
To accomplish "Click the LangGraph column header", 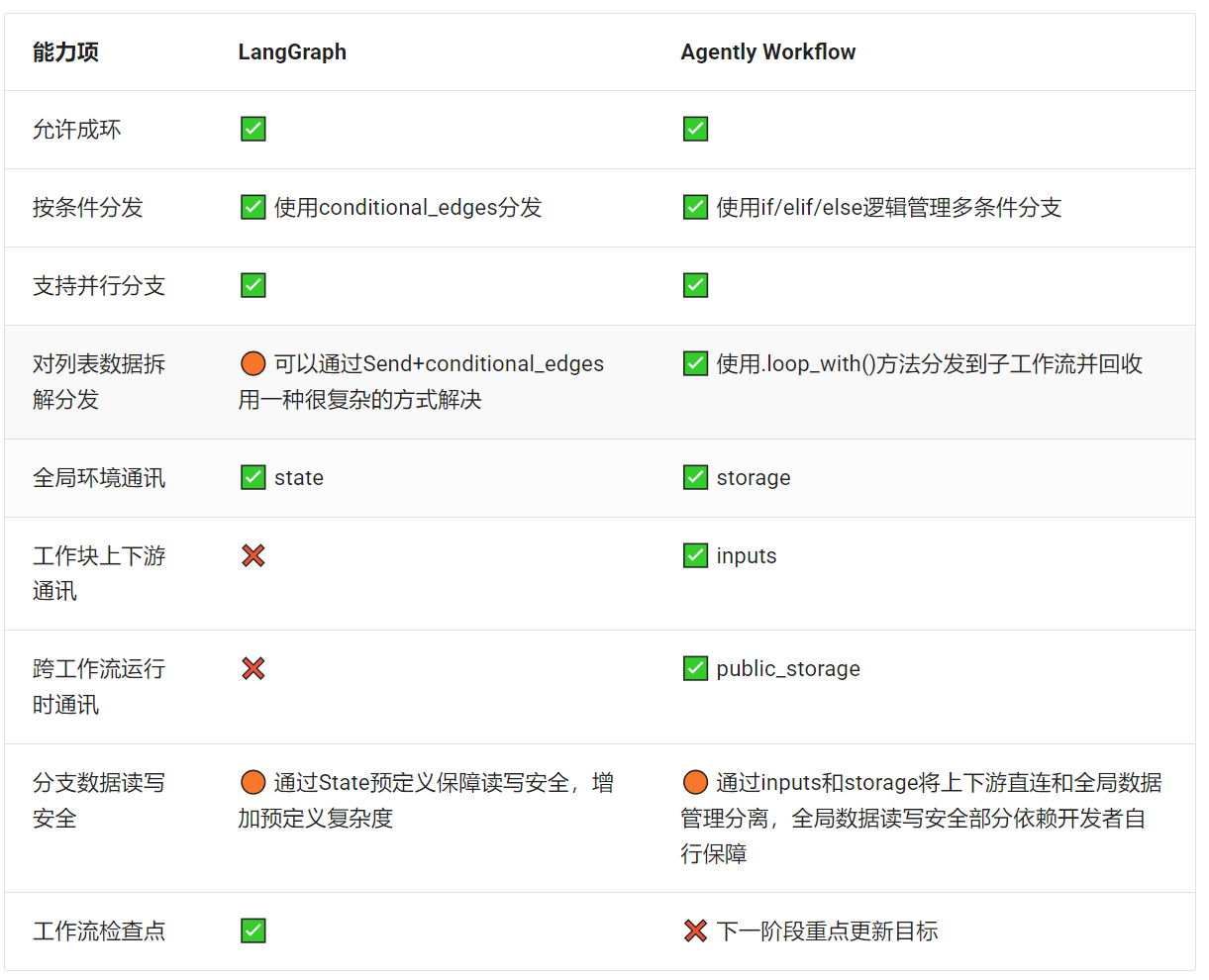I will click(x=292, y=52).
